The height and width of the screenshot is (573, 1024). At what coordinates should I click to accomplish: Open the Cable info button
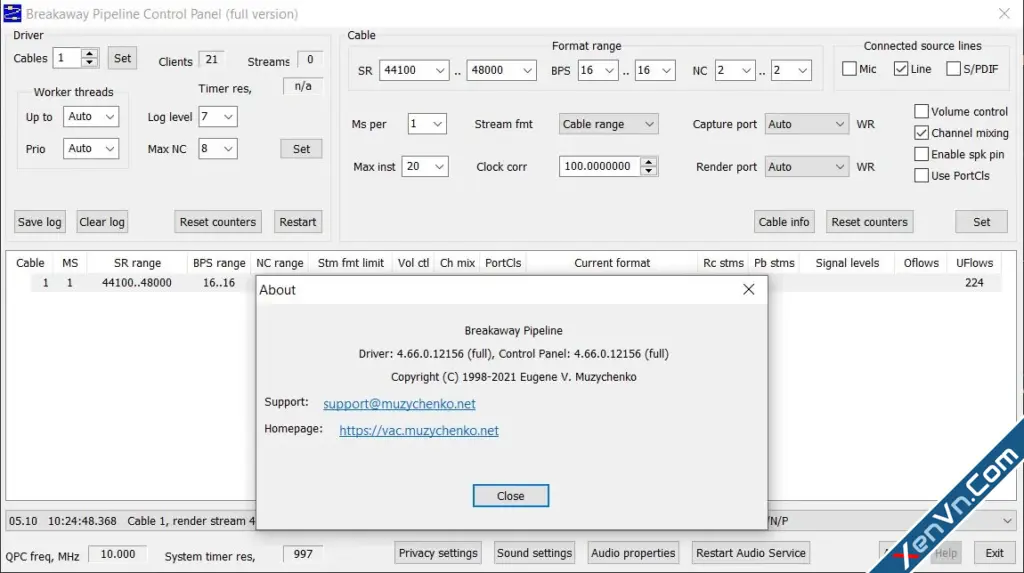point(784,222)
